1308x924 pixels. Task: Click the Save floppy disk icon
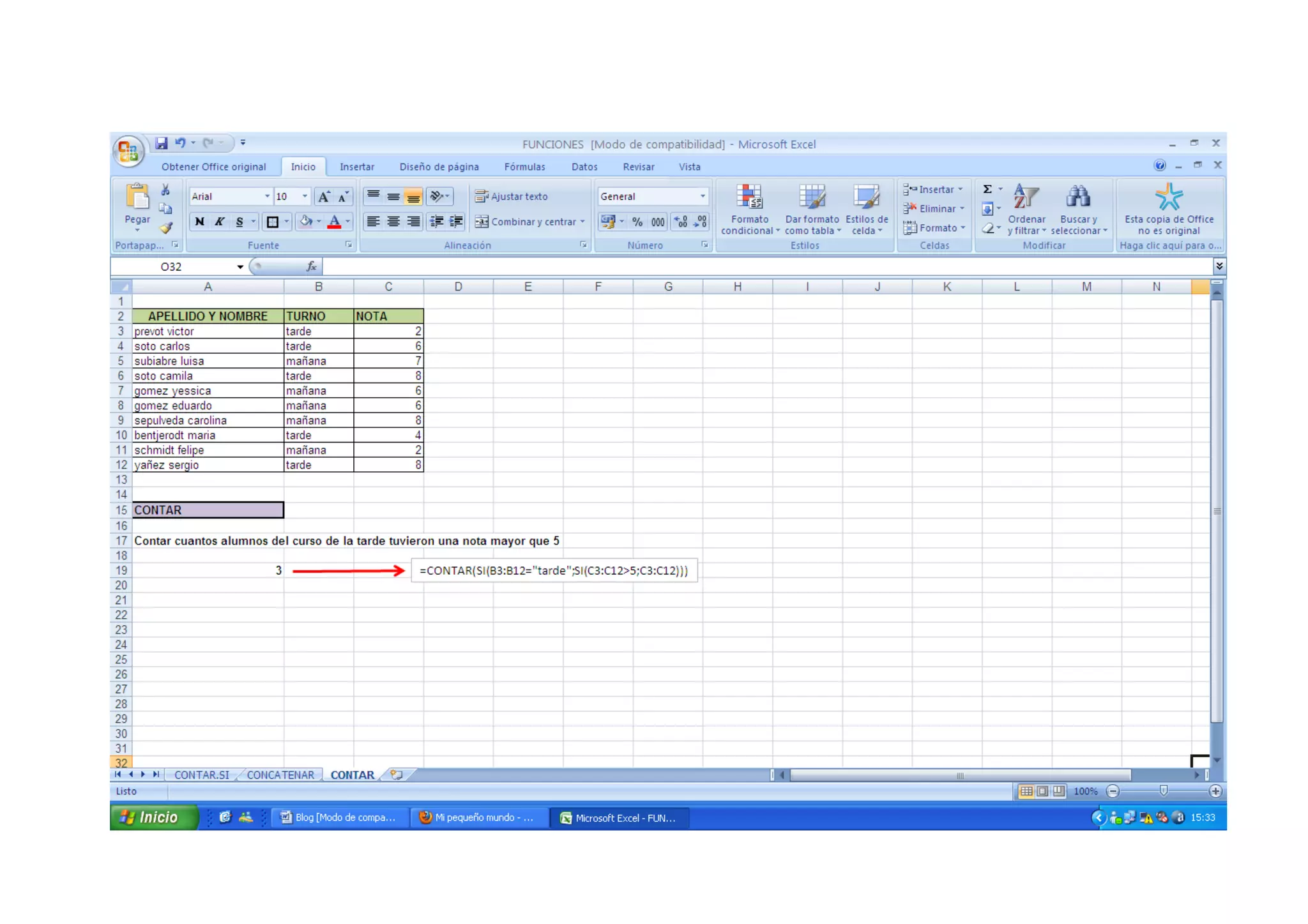click(162, 143)
